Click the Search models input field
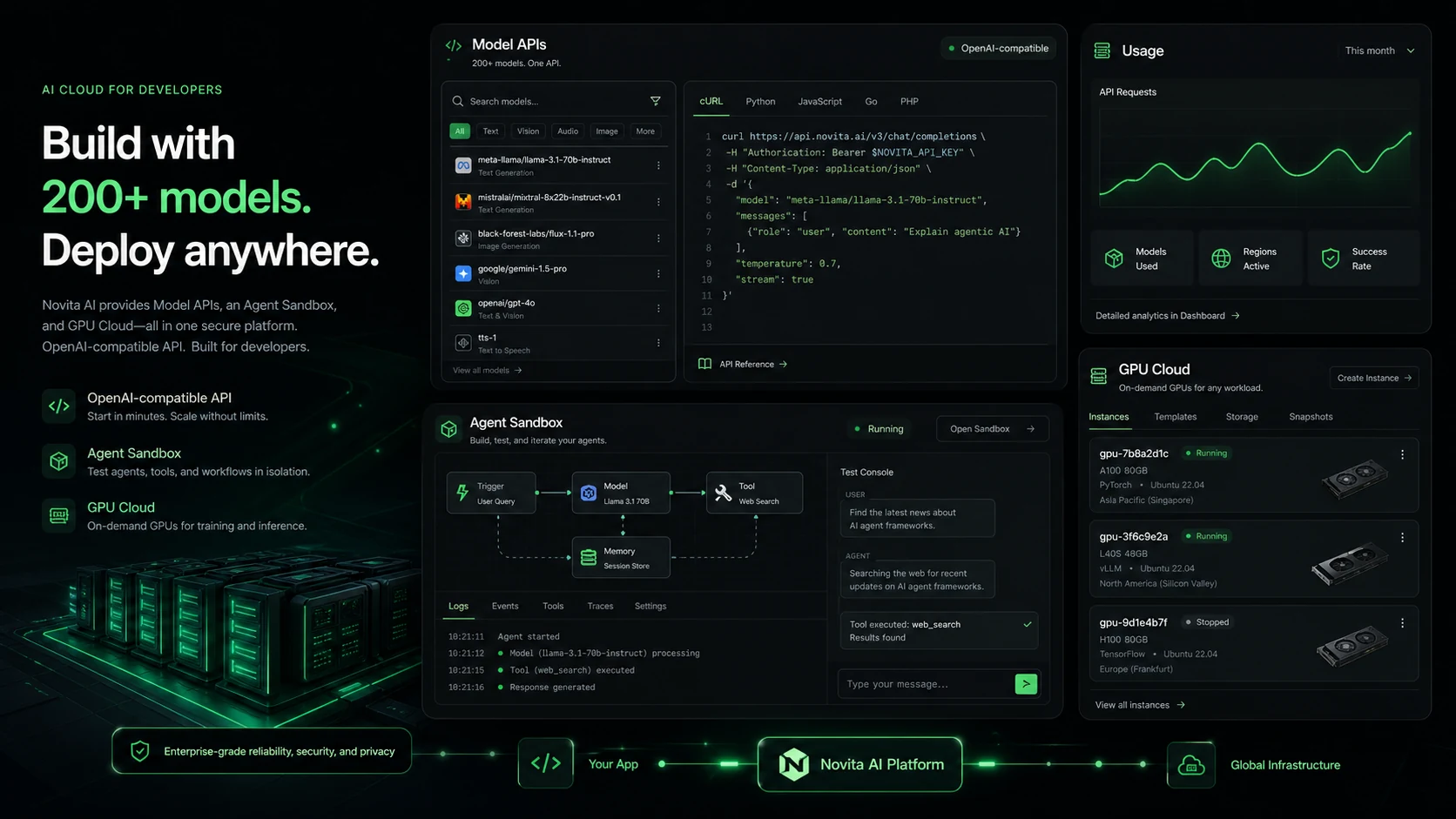This screenshot has width=1456, height=819. 558,102
